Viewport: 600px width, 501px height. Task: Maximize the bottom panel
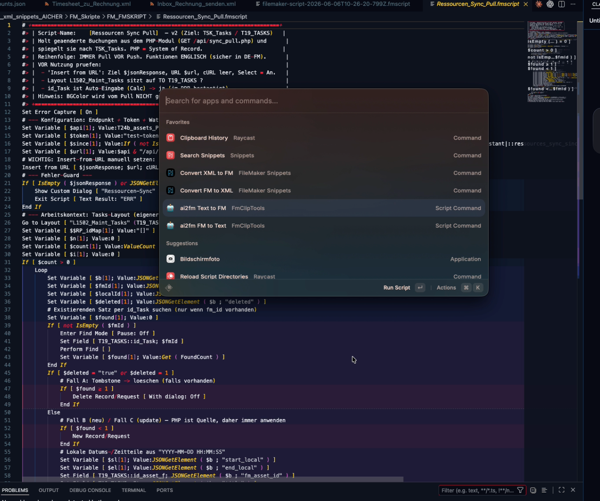pos(561,490)
